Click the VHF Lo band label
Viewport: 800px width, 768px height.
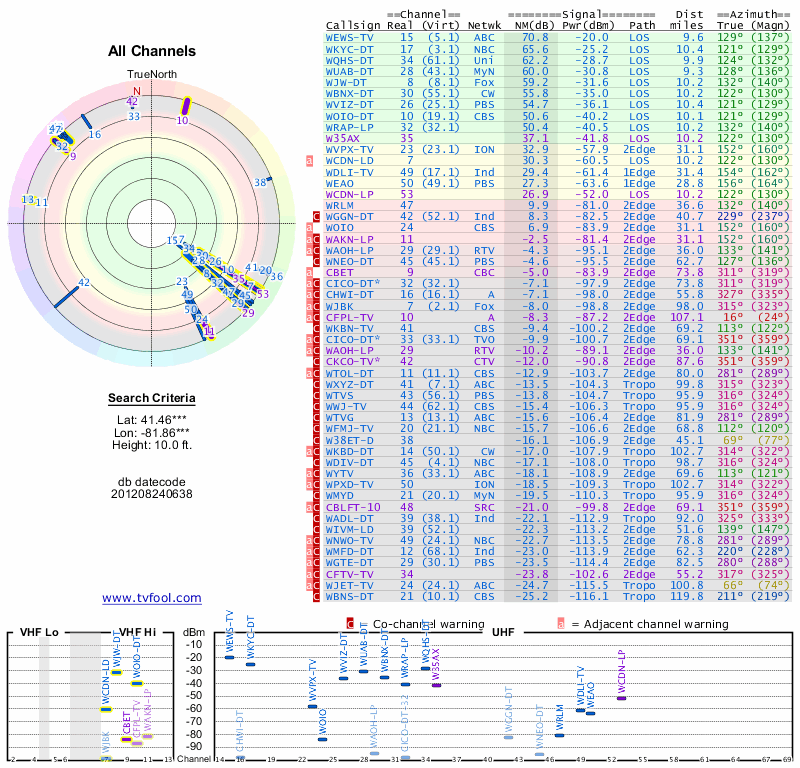pos(39,632)
